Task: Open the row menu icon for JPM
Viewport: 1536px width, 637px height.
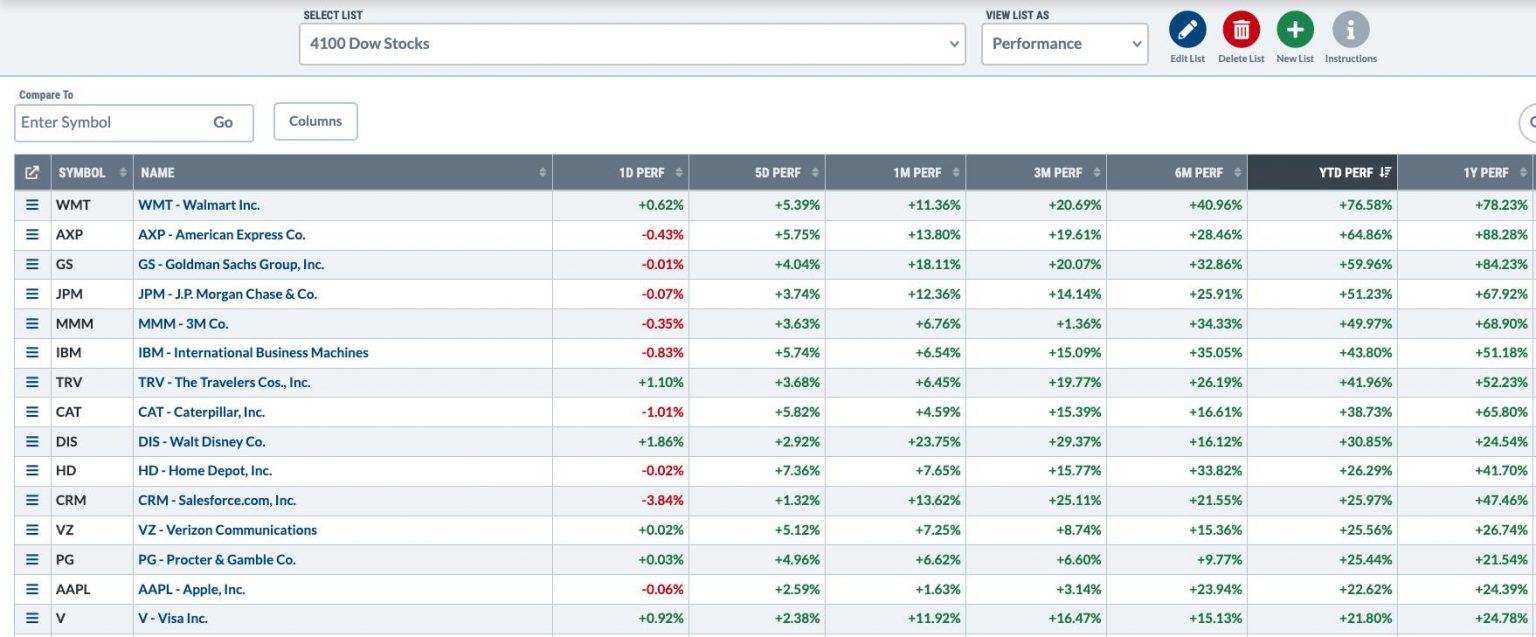Action: [32, 294]
